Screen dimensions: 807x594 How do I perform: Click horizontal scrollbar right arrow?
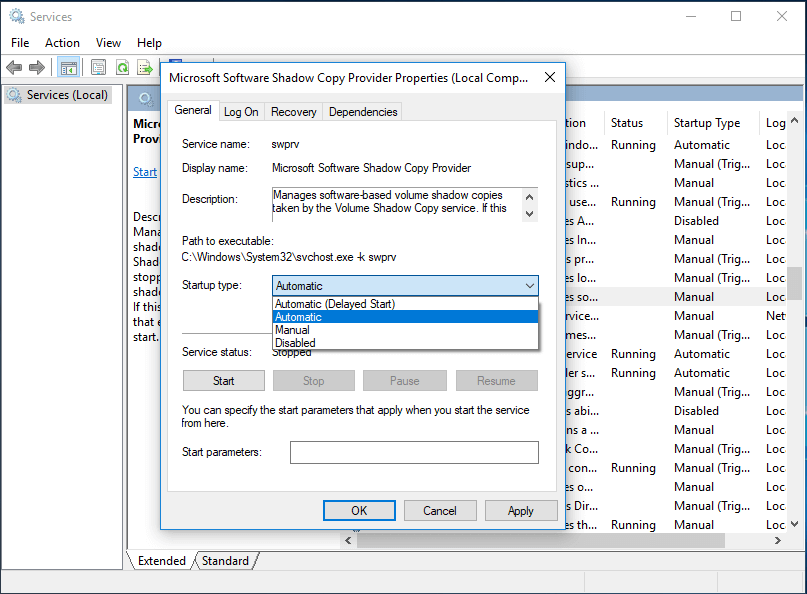click(778, 540)
